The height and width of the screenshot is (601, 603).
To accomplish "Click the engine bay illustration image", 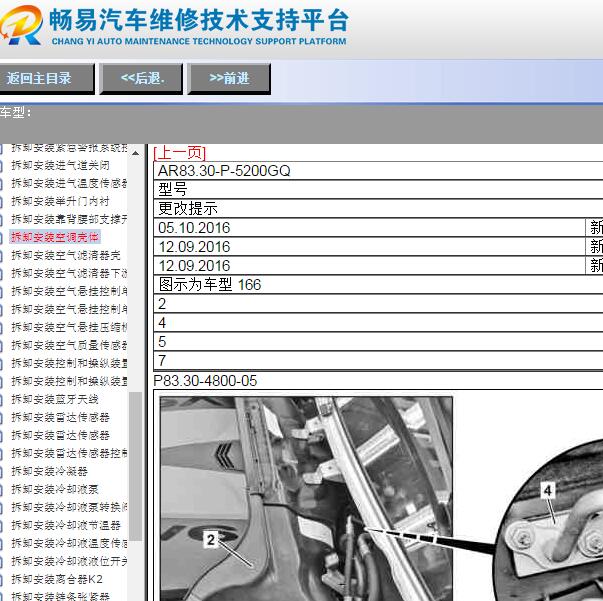I will point(306,498).
